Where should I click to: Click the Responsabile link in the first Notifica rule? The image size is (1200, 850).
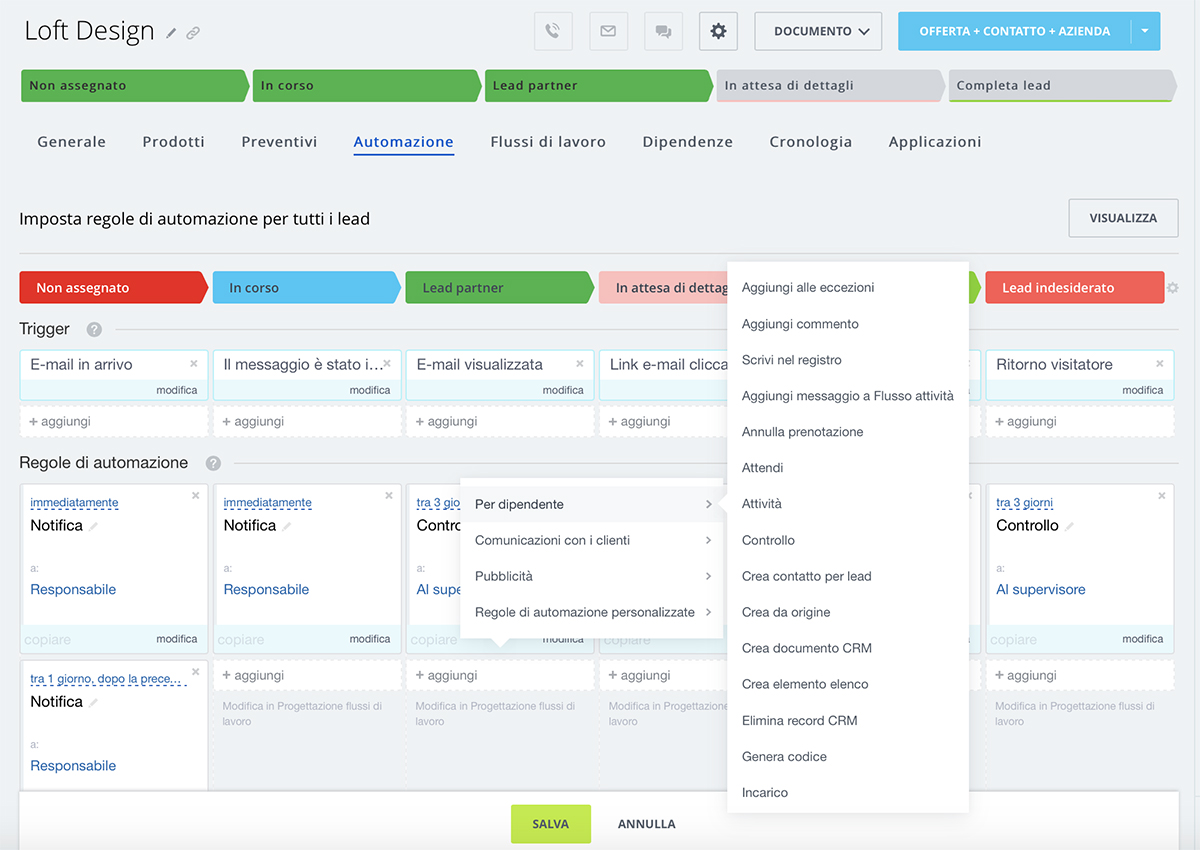(x=73, y=590)
